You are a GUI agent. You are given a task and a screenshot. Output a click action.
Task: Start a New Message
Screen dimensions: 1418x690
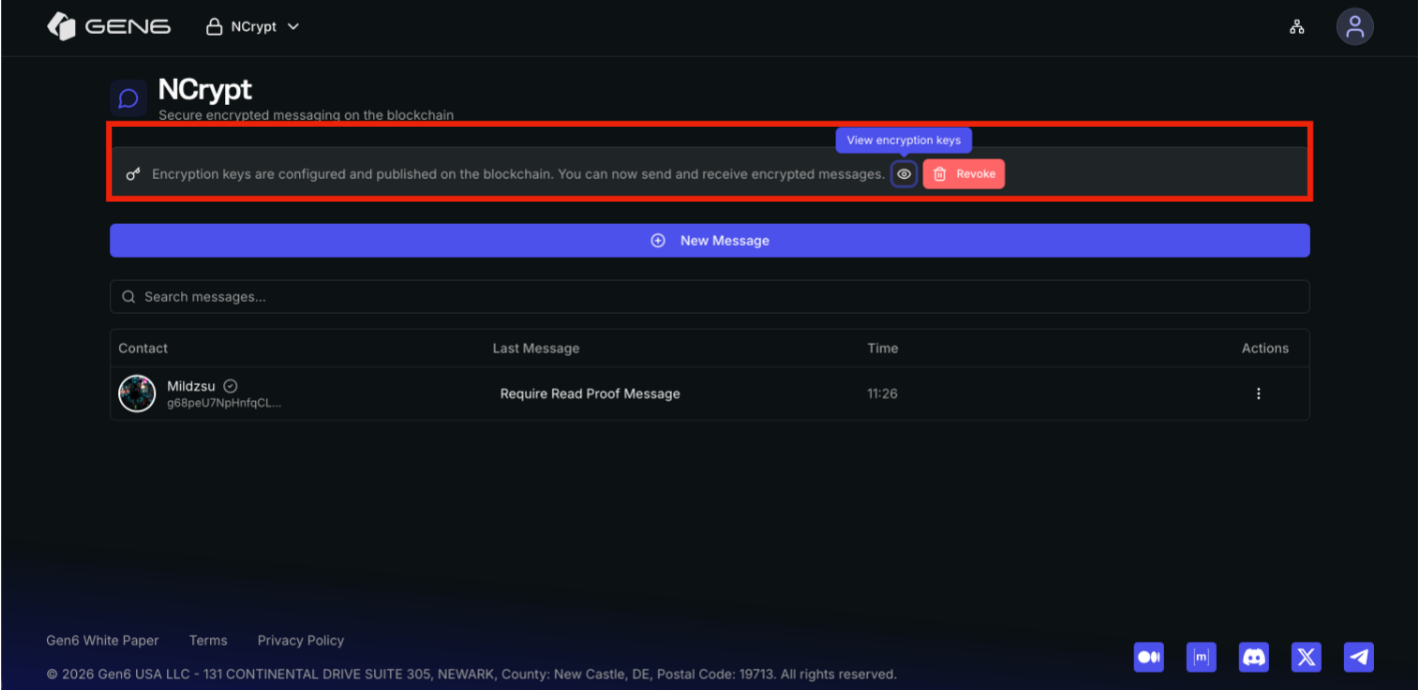coord(709,241)
